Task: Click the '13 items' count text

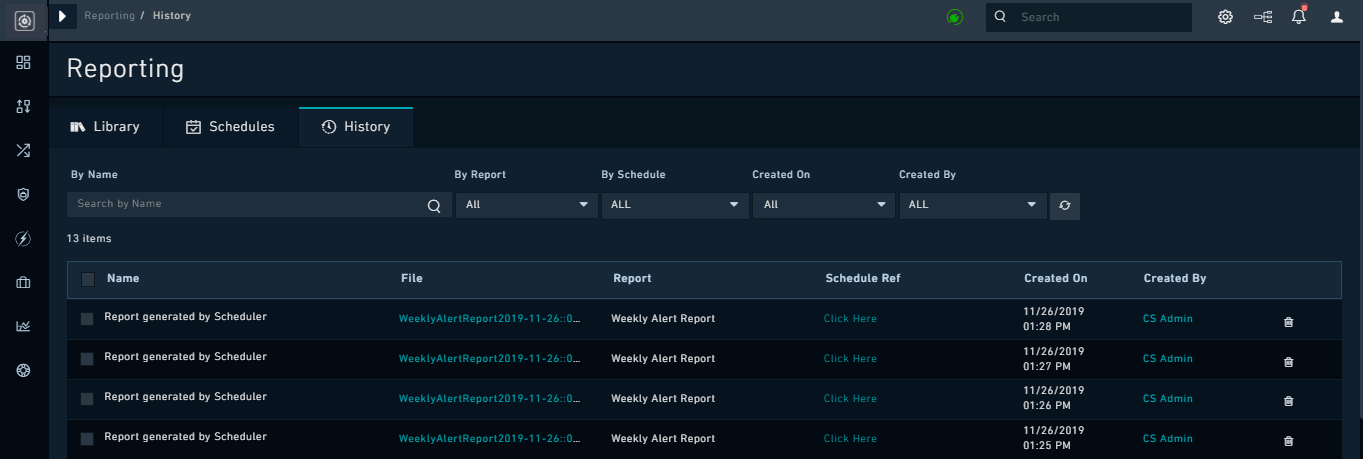Action: 89,239
